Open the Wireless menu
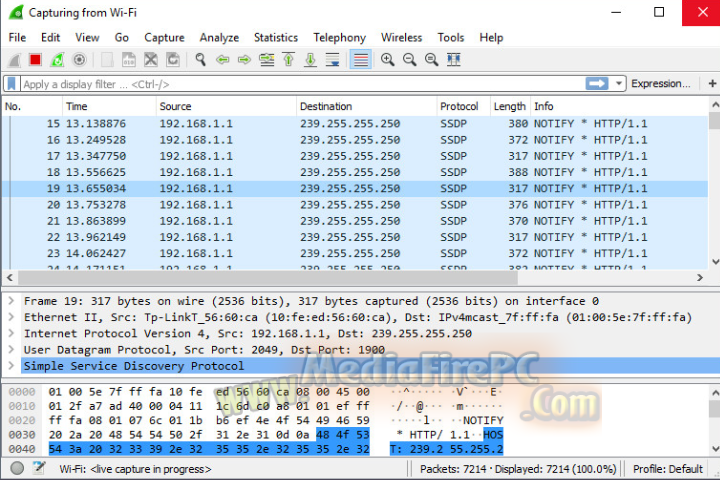The height and width of the screenshot is (480, 720). 401,38
